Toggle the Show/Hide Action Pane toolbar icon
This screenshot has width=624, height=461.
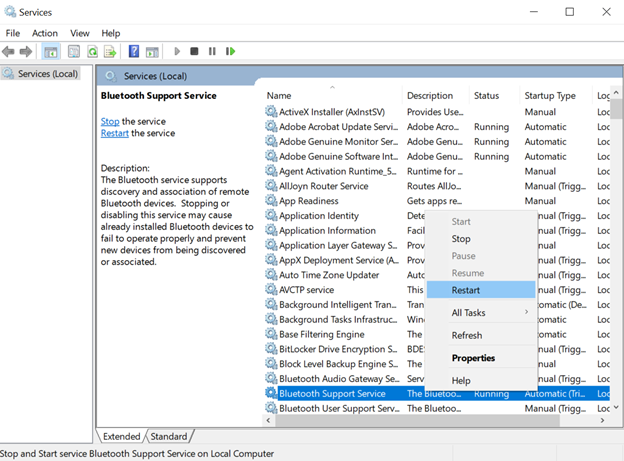(152, 51)
